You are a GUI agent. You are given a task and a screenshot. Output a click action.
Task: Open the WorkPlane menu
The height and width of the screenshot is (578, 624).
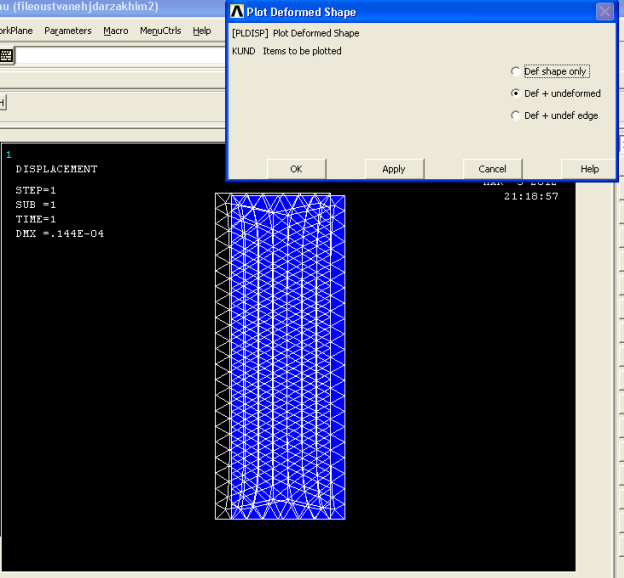point(16,31)
